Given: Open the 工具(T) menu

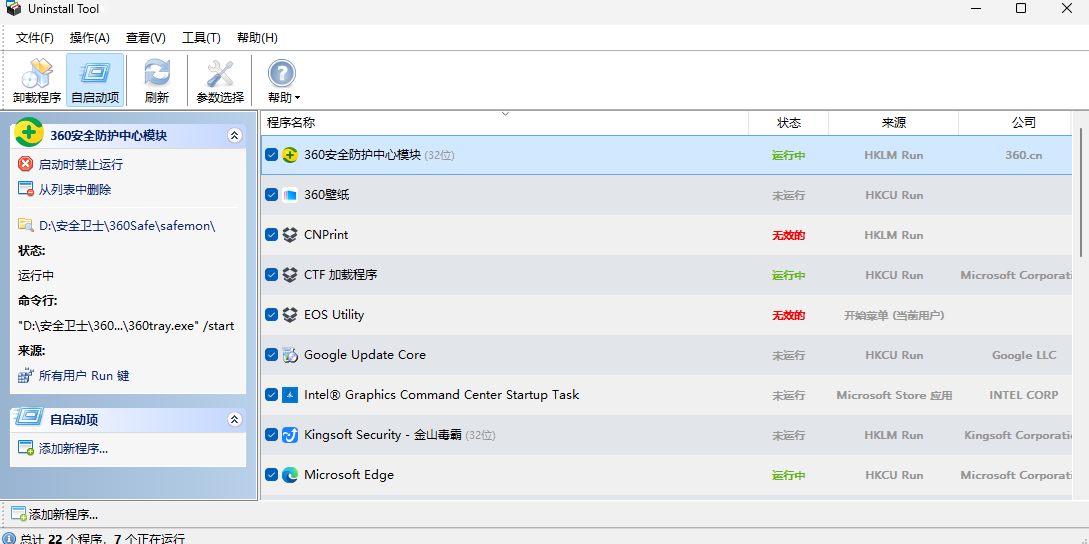Looking at the screenshot, I should 201,38.
